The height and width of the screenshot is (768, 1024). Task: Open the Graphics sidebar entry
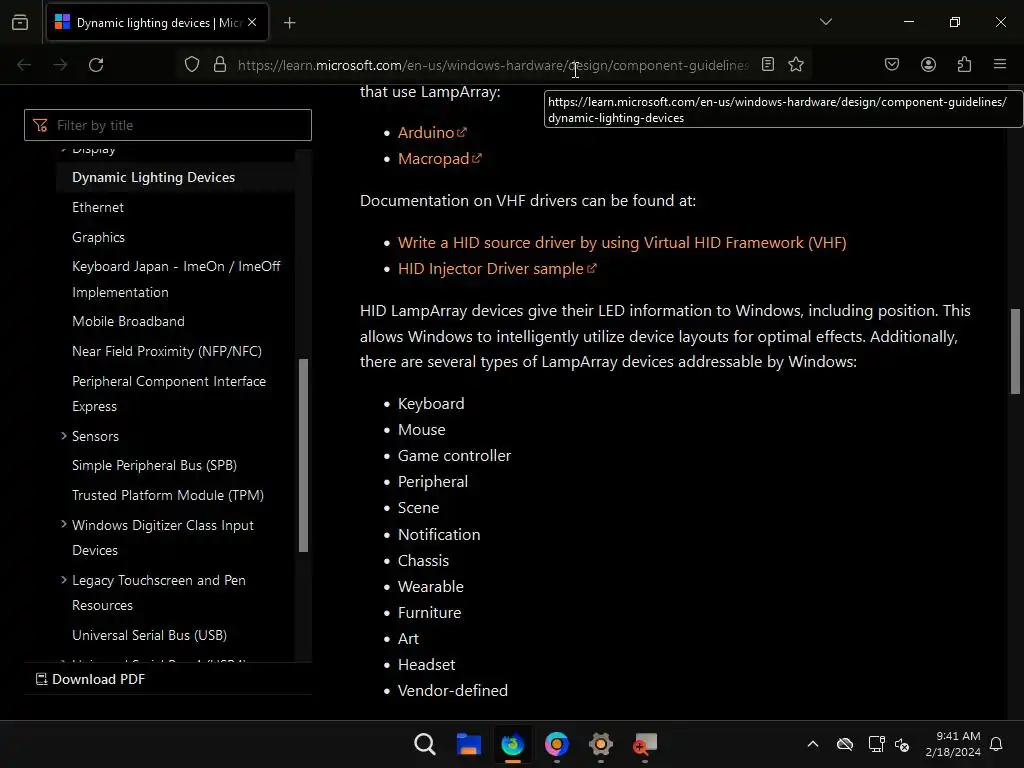[x=99, y=238]
